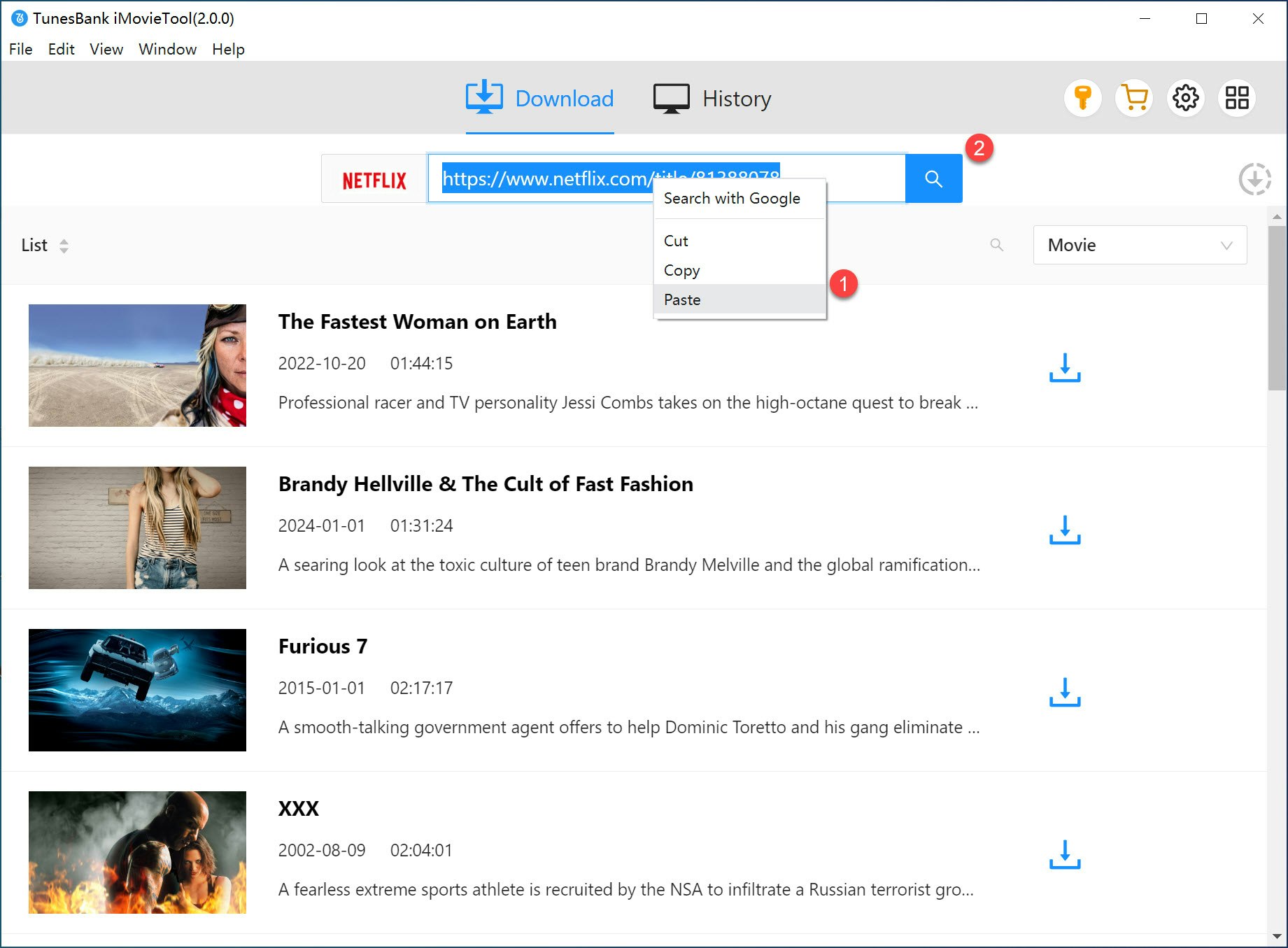
Task: Switch to the History tab
Action: (x=712, y=99)
